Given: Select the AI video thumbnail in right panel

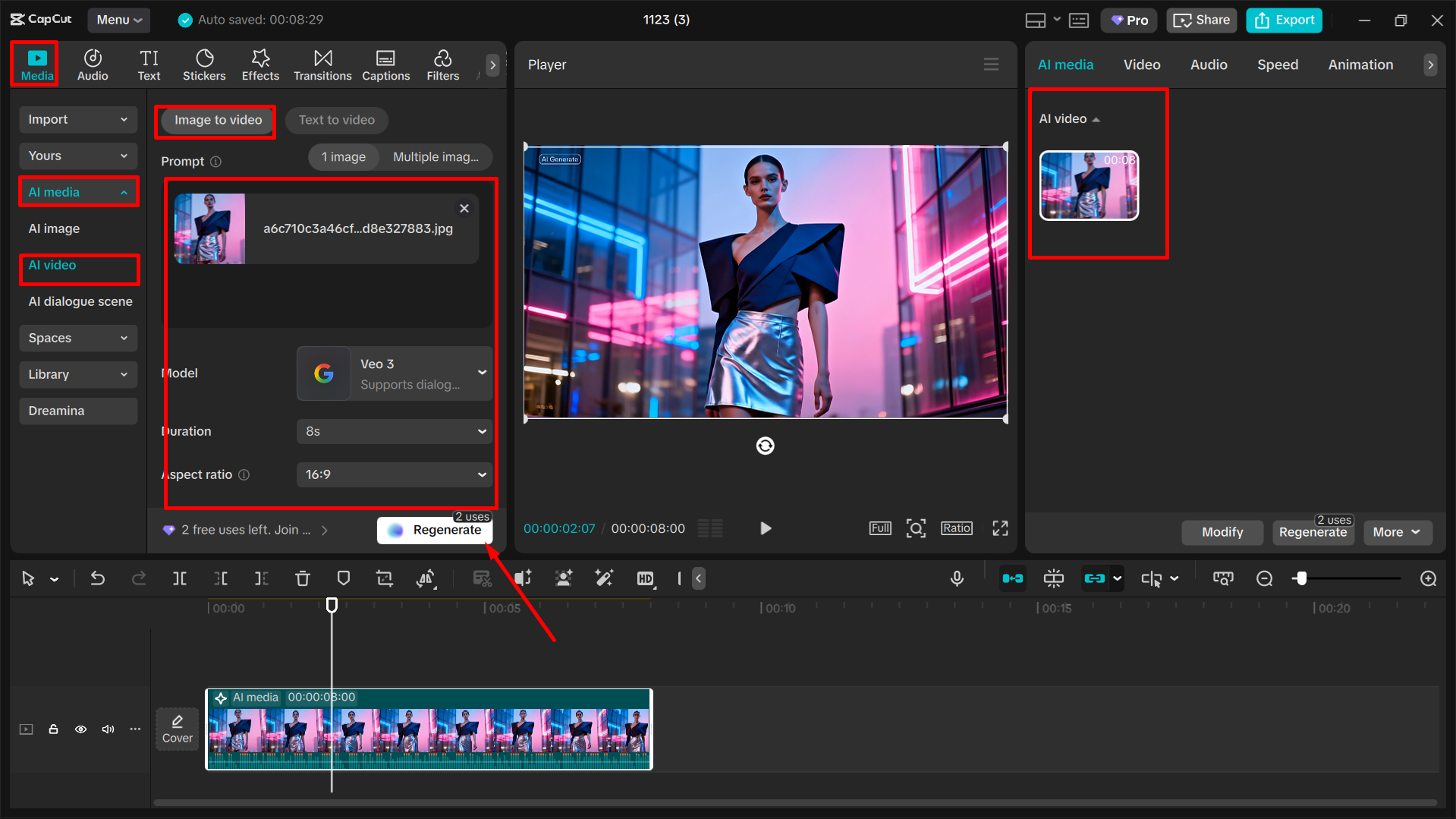Looking at the screenshot, I should [1089, 186].
